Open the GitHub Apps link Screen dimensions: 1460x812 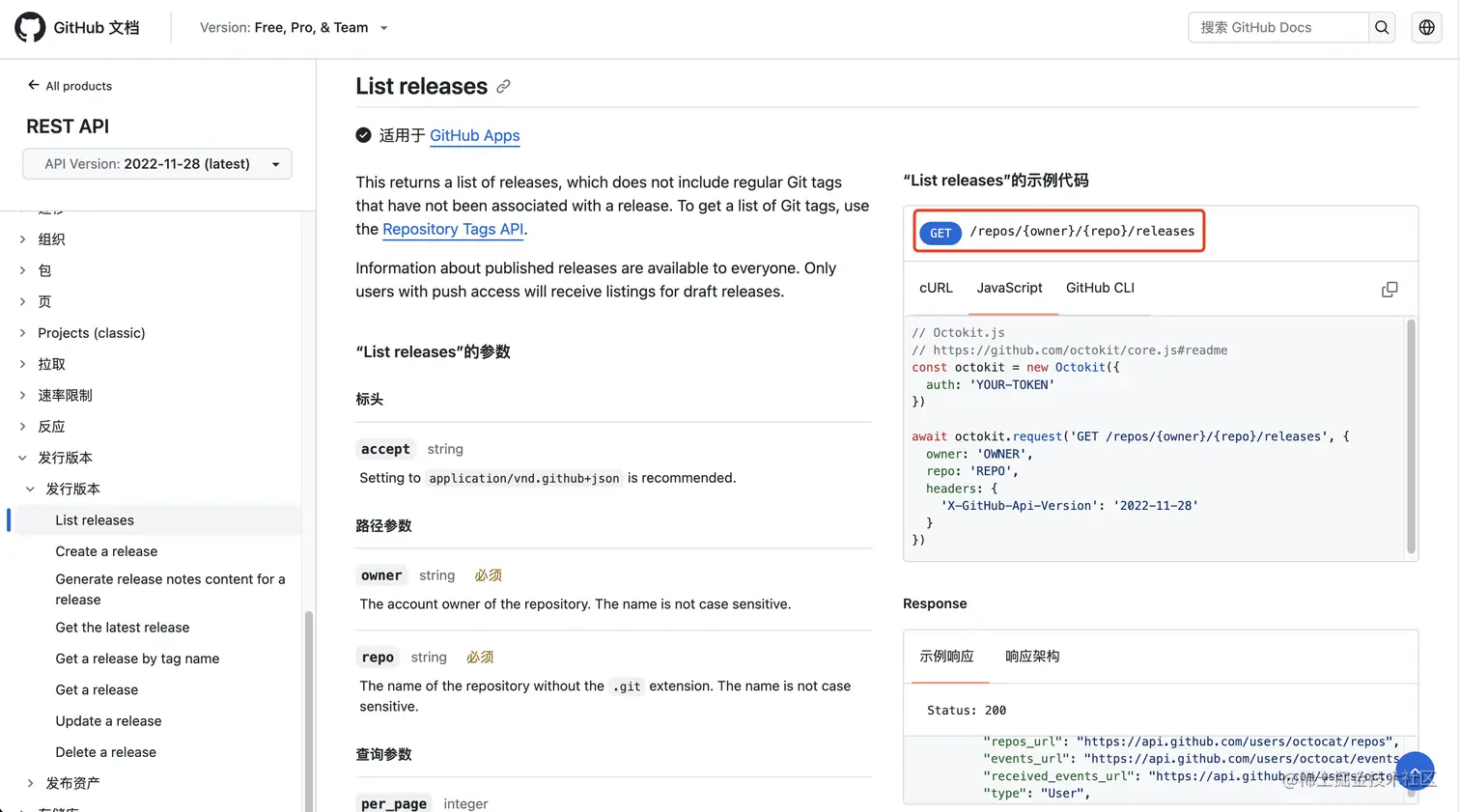point(474,136)
